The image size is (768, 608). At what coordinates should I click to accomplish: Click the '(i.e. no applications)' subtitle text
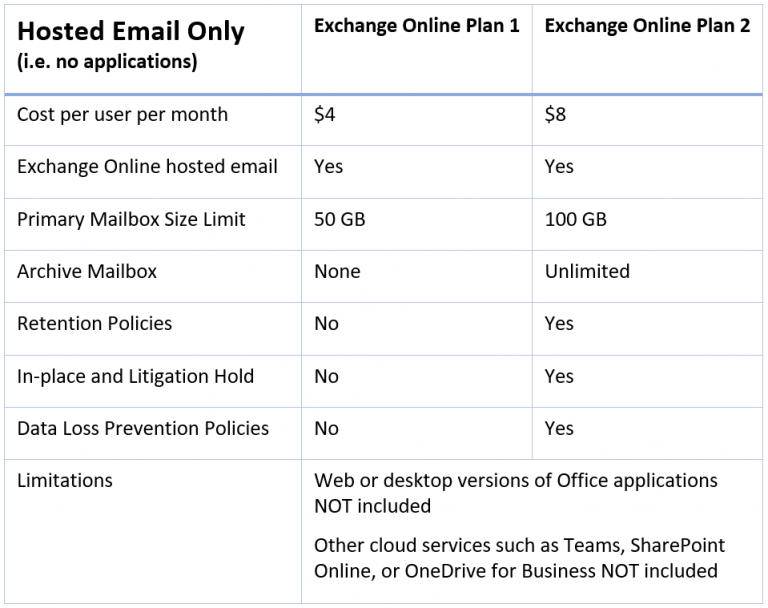coord(107,62)
